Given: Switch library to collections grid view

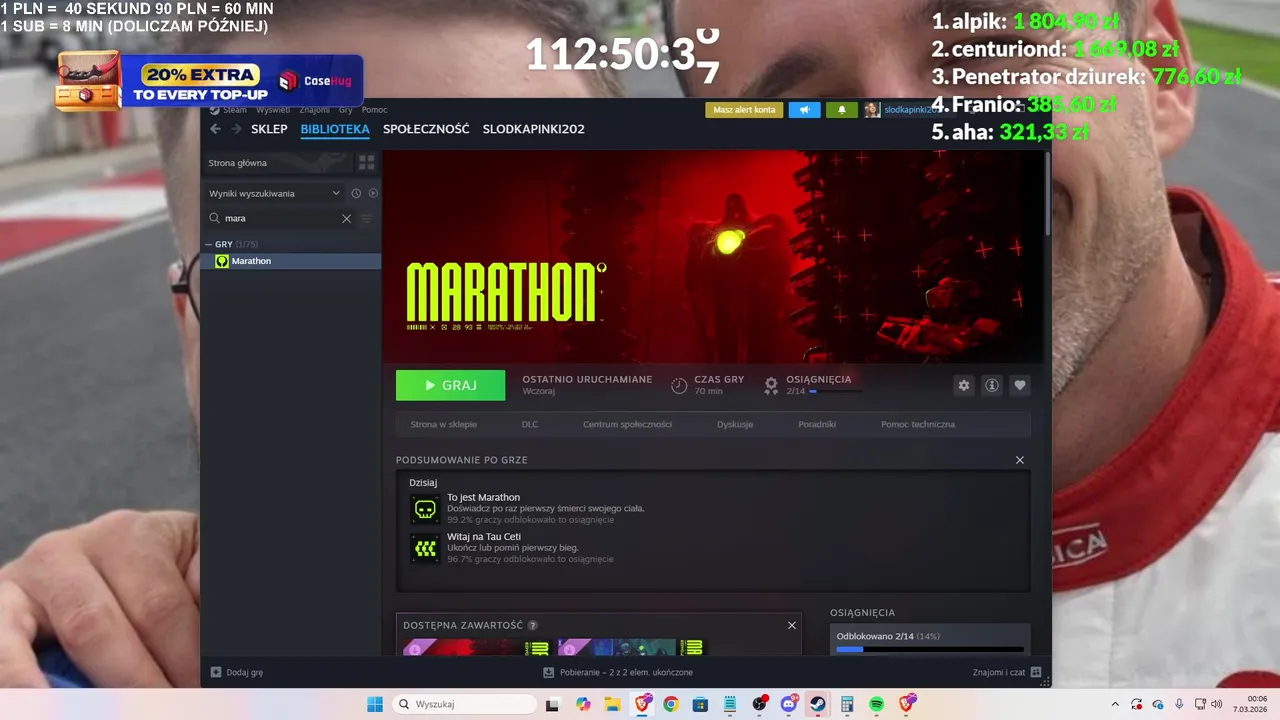Looking at the screenshot, I should tap(366, 162).
